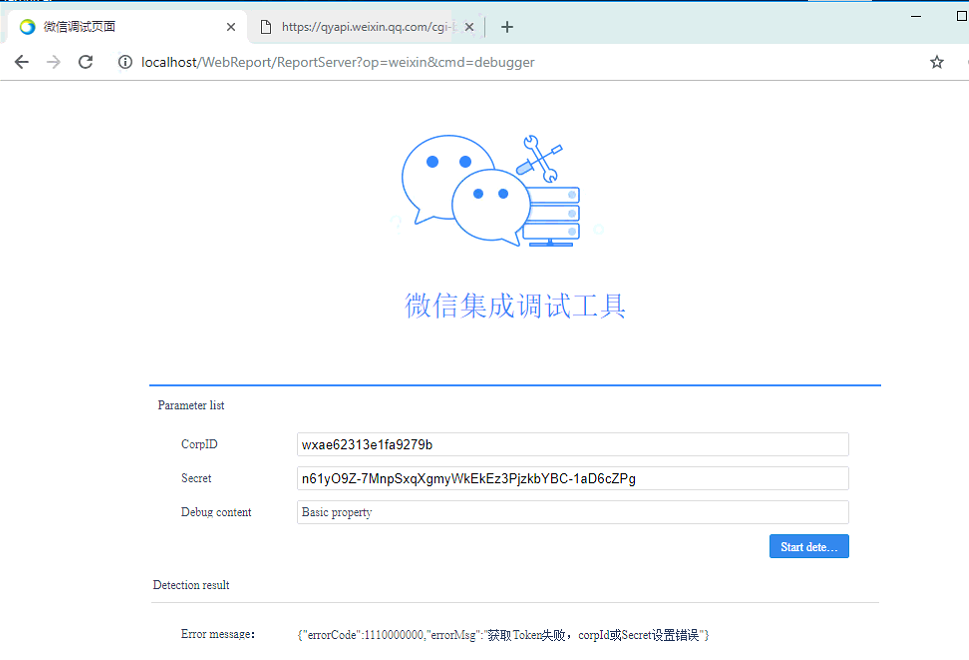The width and height of the screenshot is (969, 660).
Task: Click the forward navigation arrow
Action: (x=54, y=62)
